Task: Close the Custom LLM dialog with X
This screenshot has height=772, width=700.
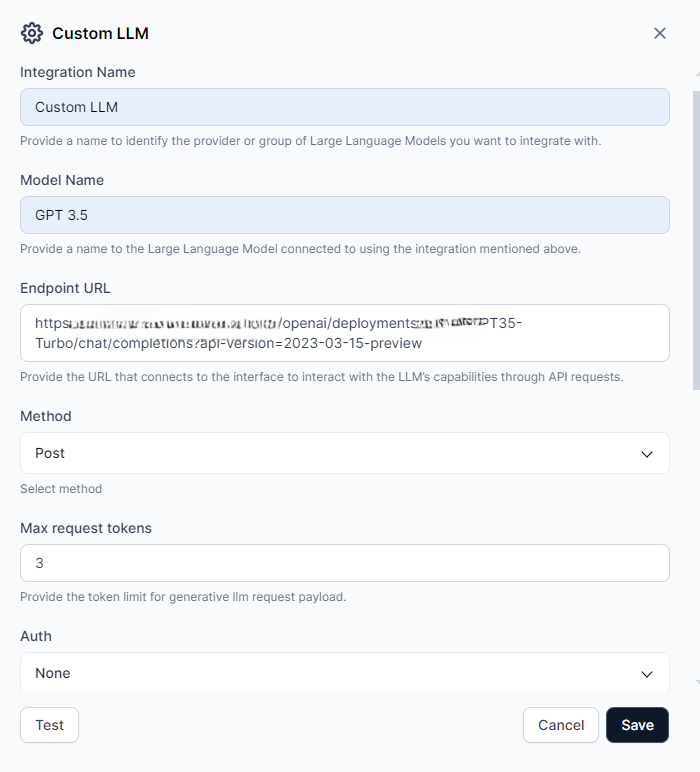Action: pyautogui.click(x=660, y=33)
